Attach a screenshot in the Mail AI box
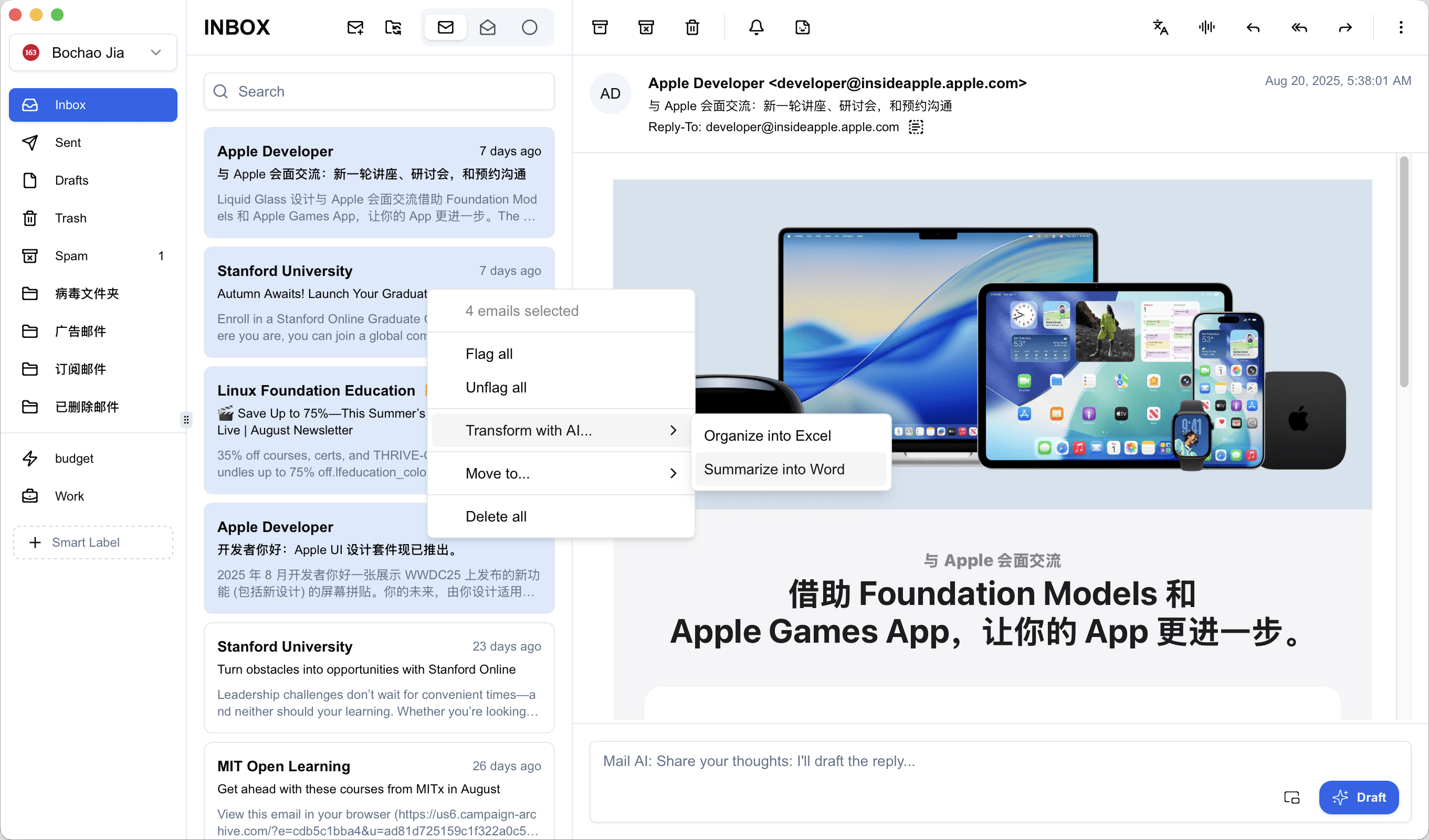Viewport: 1429px width, 840px height. (1291, 797)
